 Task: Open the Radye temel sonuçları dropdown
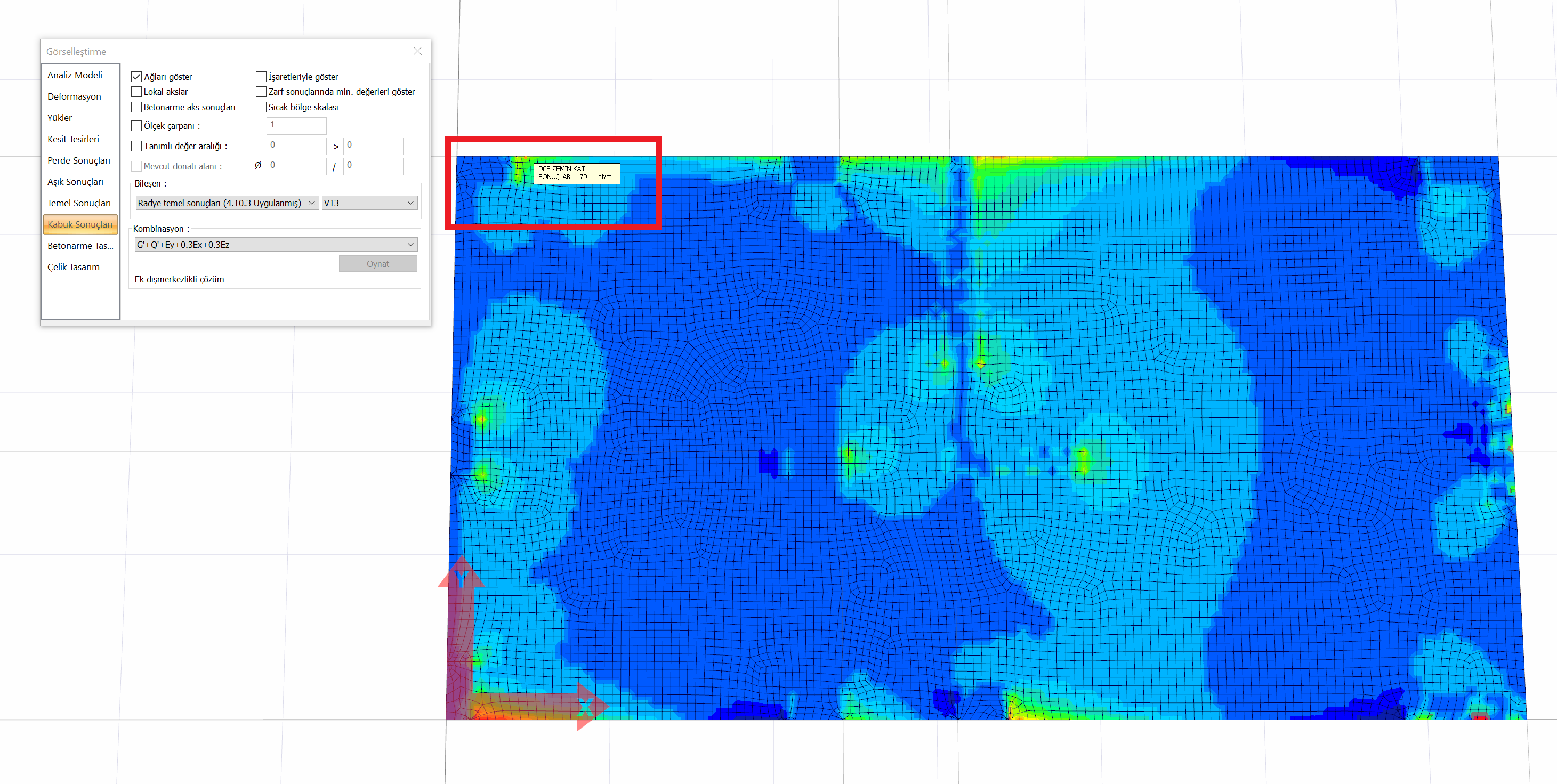pos(227,203)
